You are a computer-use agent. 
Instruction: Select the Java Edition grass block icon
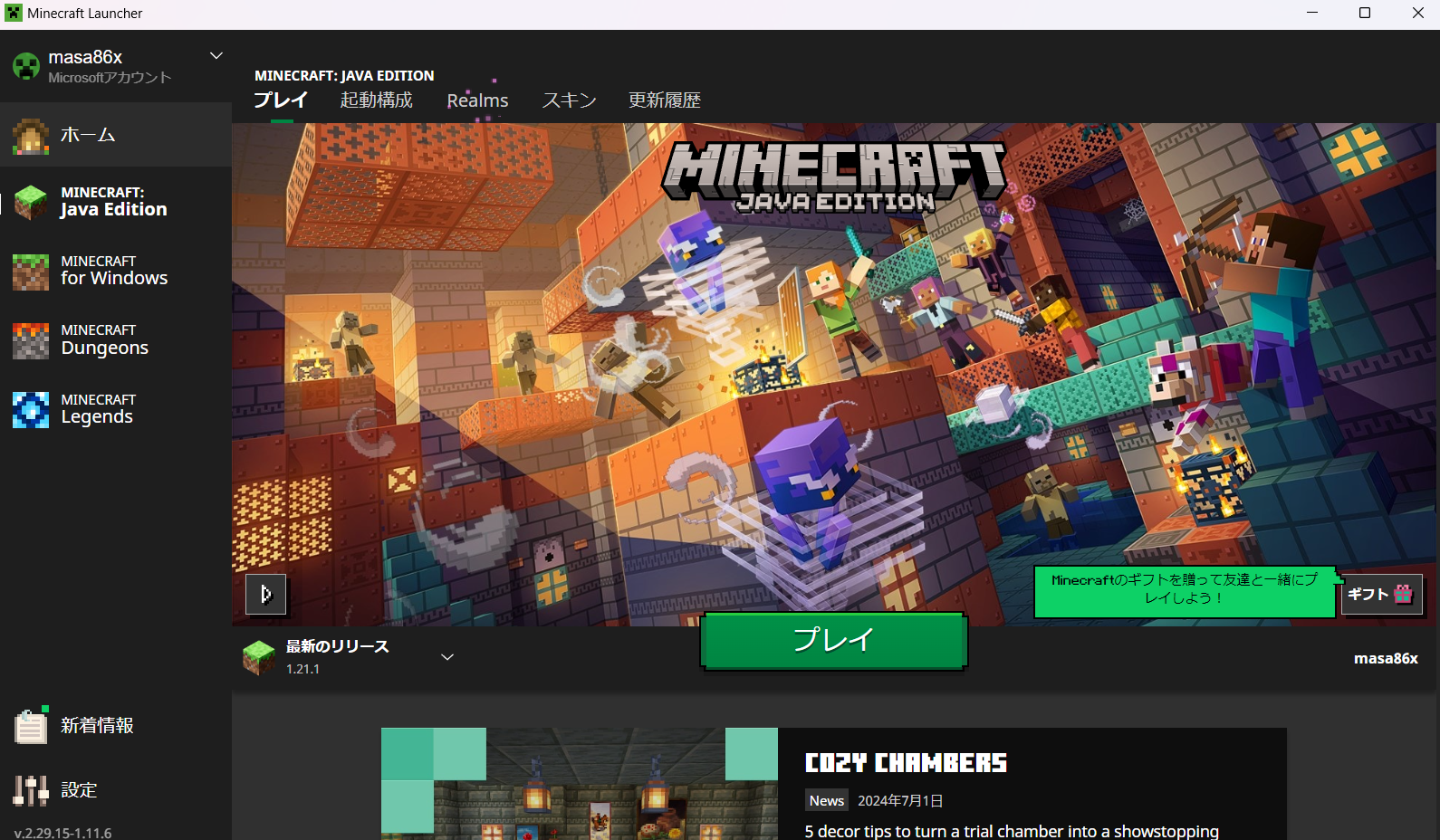pos(31,202)
